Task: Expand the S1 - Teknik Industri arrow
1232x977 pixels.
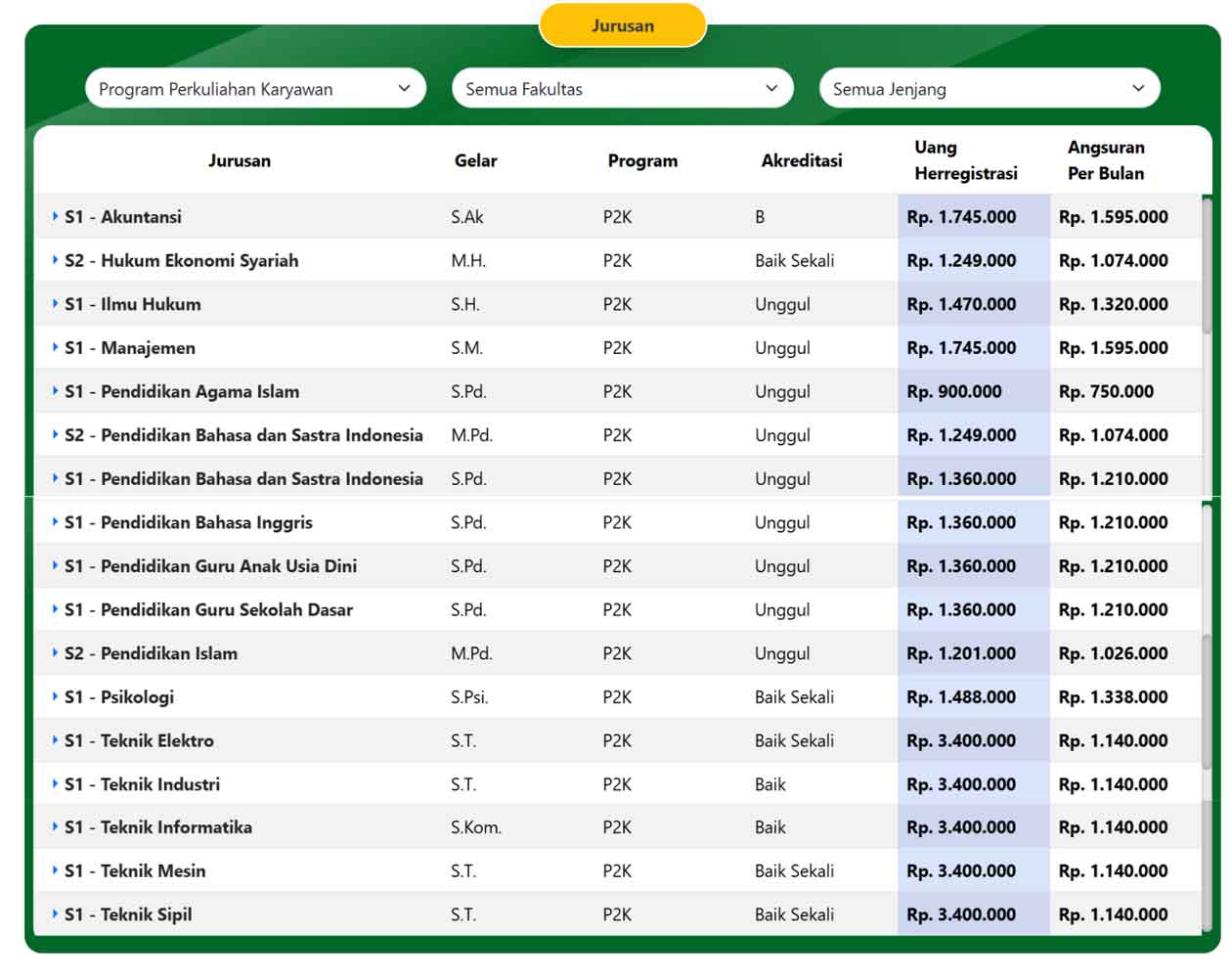Action: click(x=55, y=783)
